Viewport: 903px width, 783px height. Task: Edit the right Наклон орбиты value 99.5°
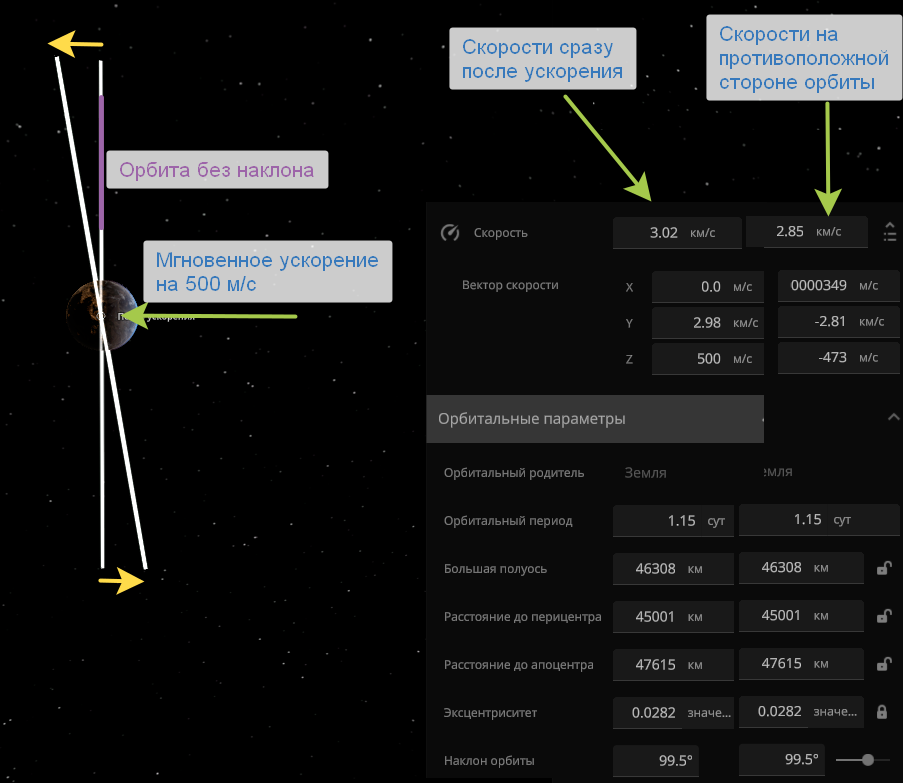point(782,759)
